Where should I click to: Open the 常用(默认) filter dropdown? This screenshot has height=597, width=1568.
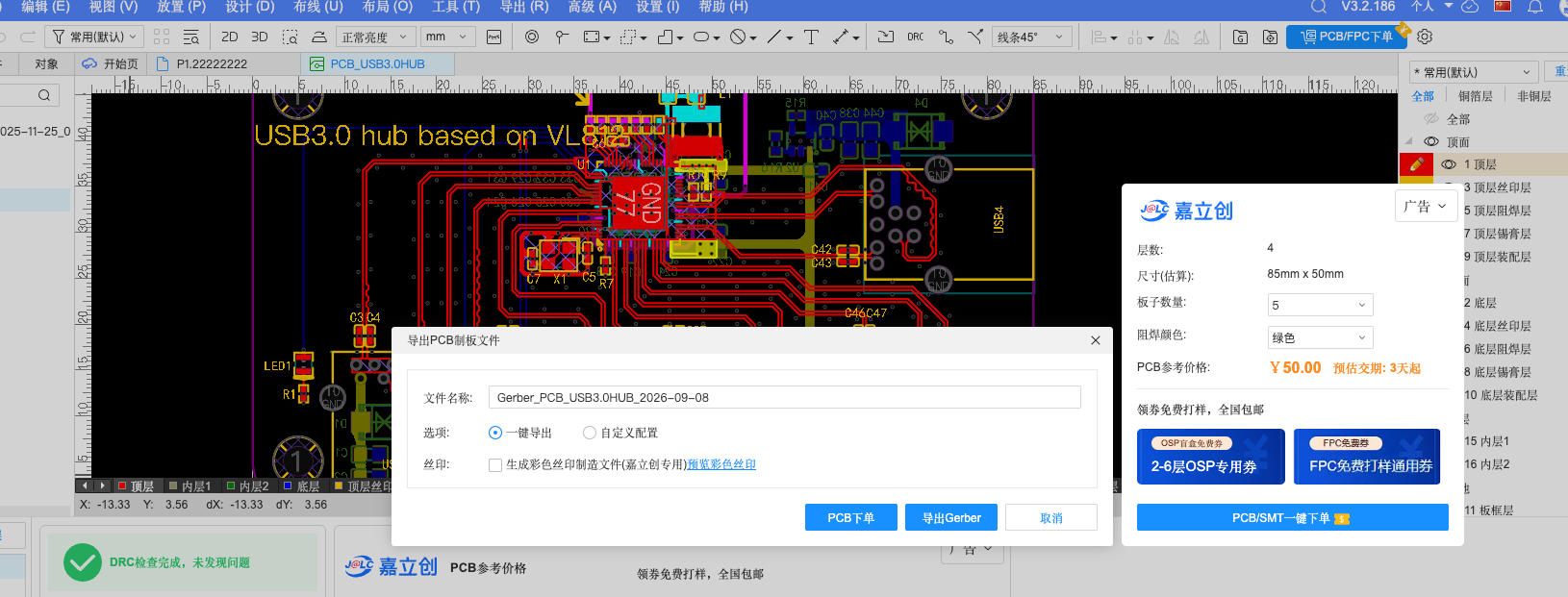point(94,37)
